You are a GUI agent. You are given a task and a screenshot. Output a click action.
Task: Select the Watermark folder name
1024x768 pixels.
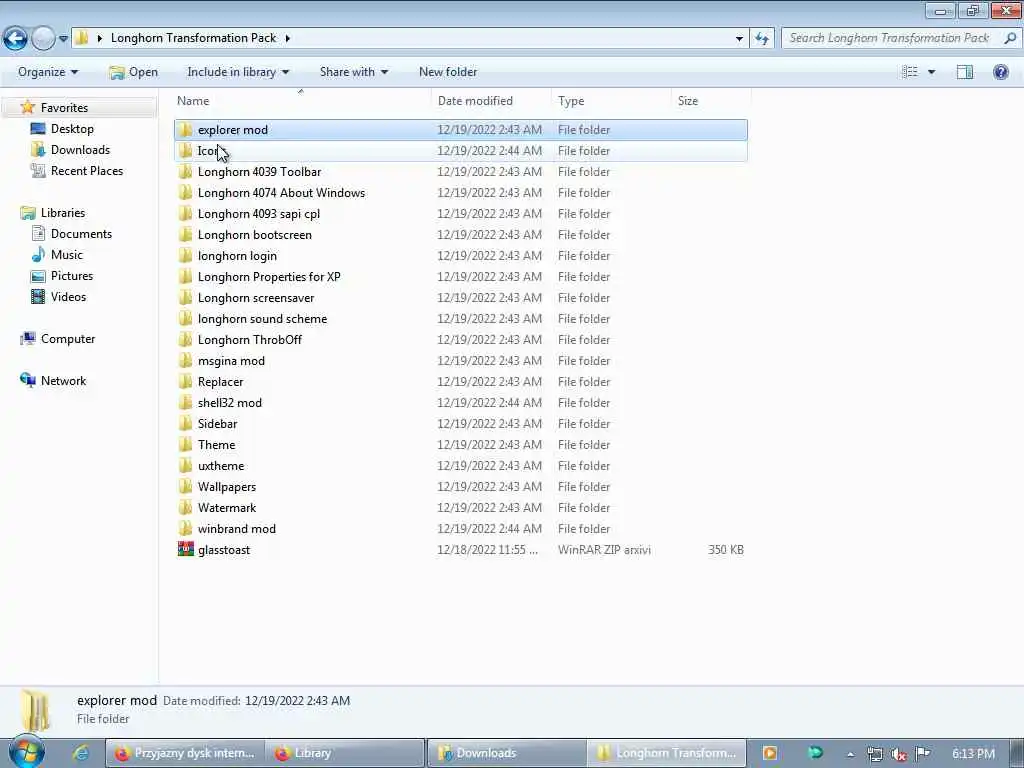click(x=227, y=507)
